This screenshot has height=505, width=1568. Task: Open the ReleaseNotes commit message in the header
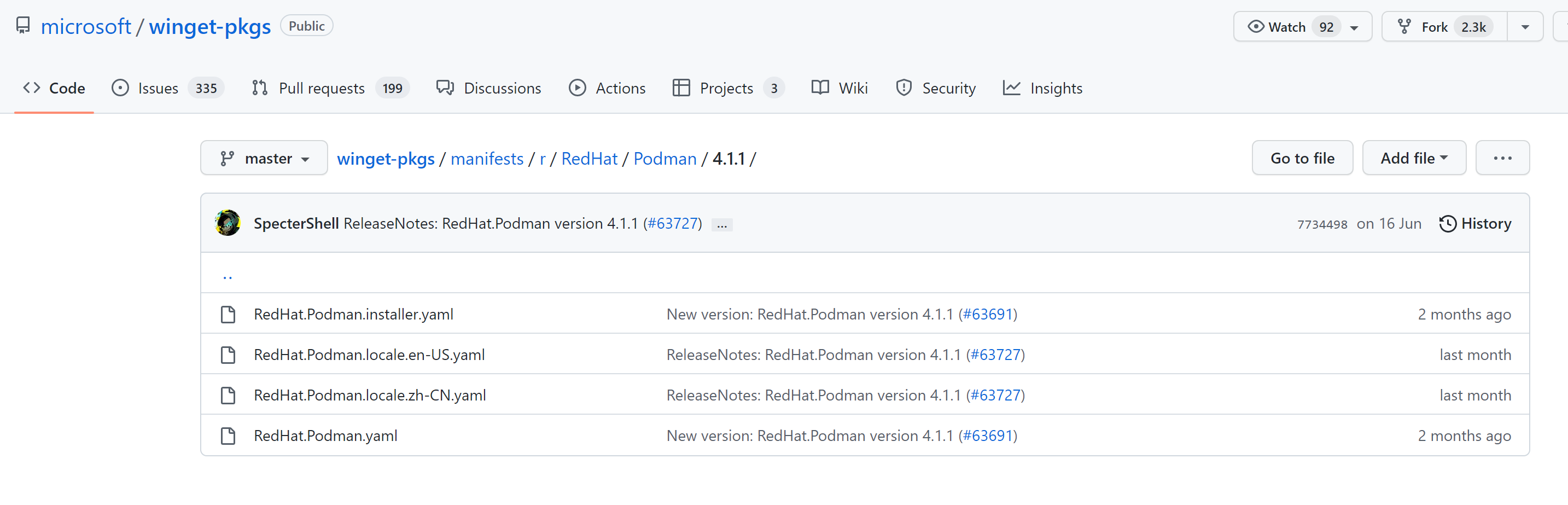[x=490, y=224]
